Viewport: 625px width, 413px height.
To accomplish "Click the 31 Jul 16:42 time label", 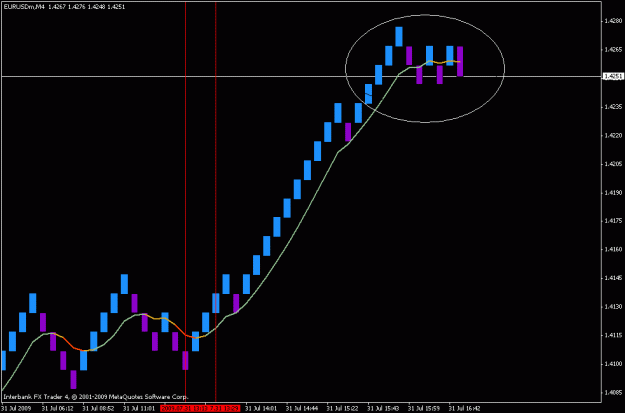I will pyautogui.click(x=464, y=409).
